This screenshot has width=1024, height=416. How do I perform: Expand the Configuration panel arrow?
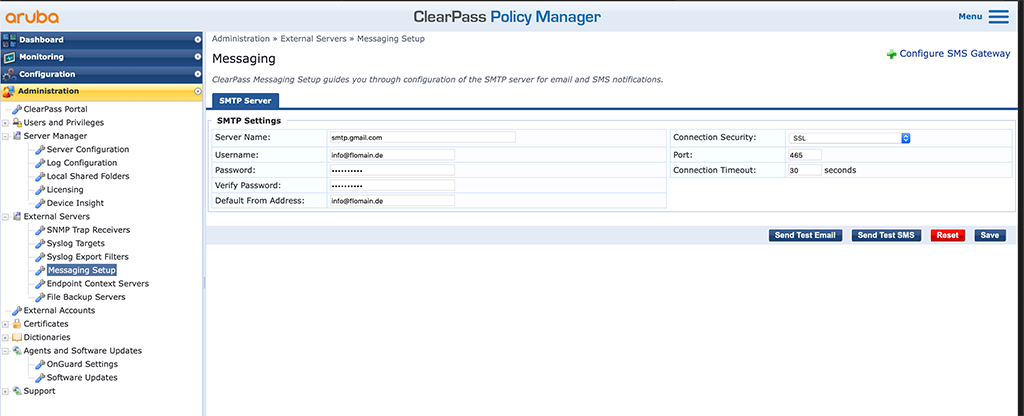point(197,74)
